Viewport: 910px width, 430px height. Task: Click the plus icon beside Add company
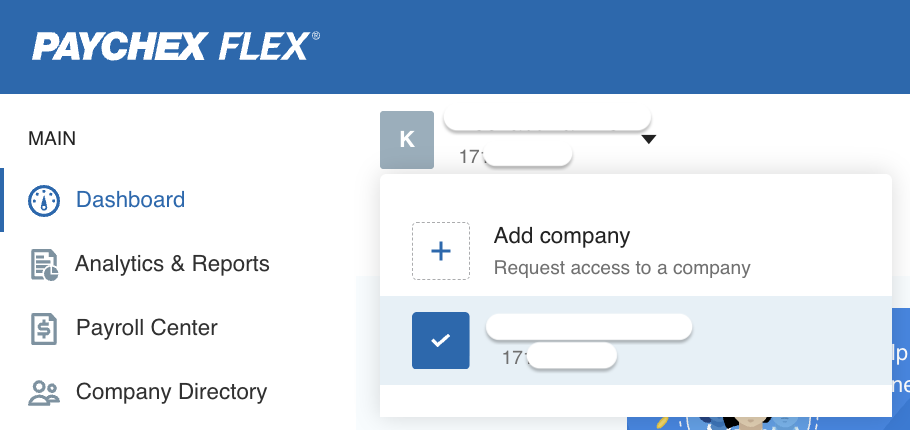tap(441, 250)
